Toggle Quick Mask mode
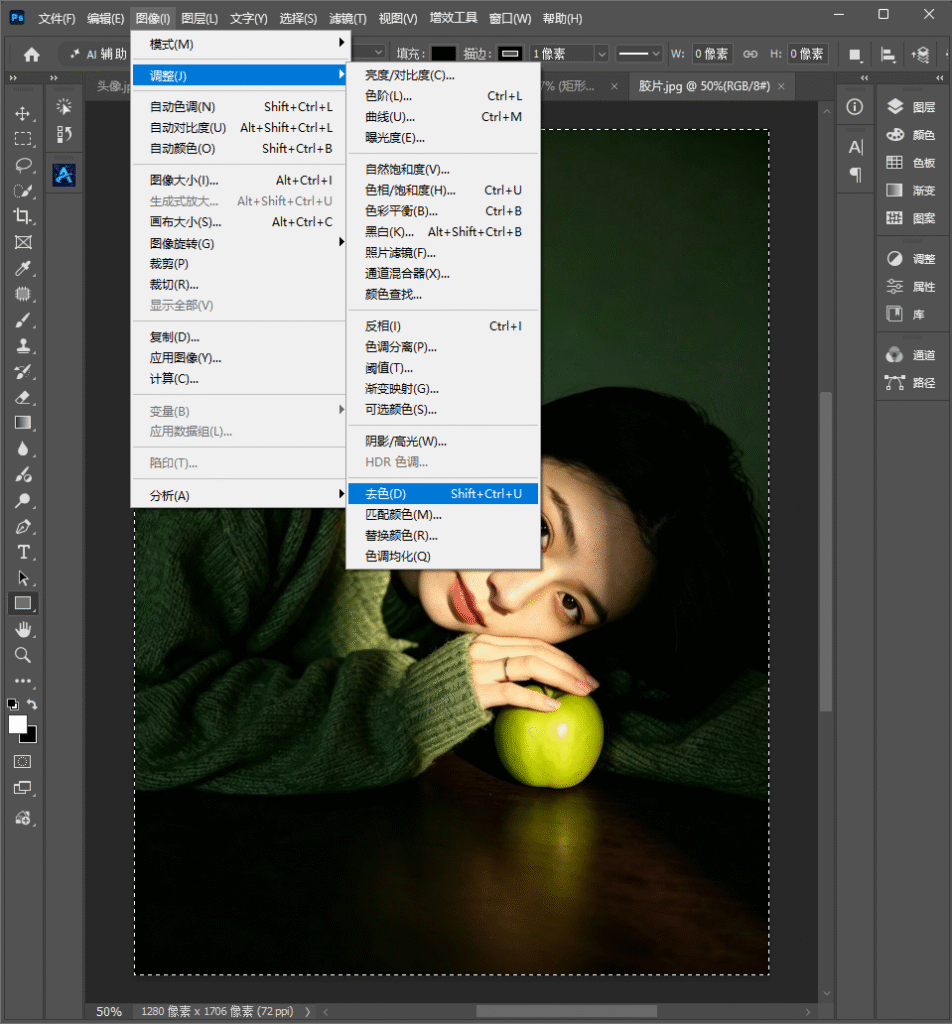 tap(22, 761)
